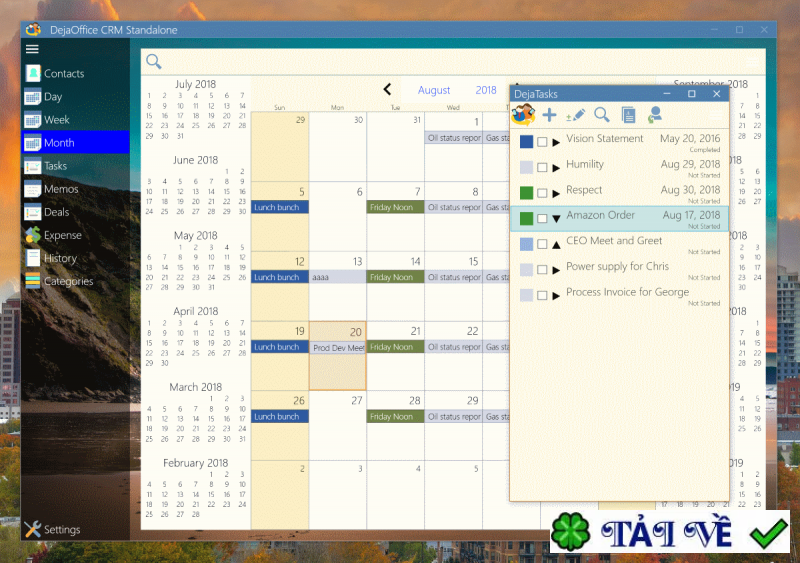Click the August month label
Viewport: 800px width, 563px height.
coord(434,90)
